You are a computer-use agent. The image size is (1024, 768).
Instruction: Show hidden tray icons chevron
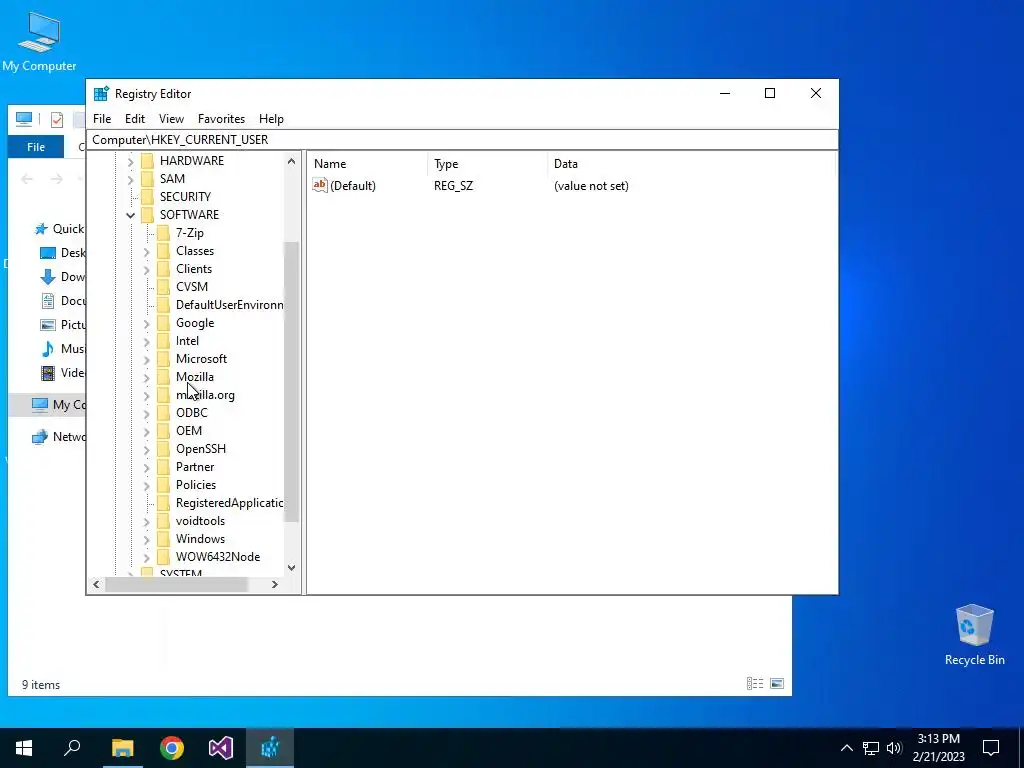tap(846, 748)
